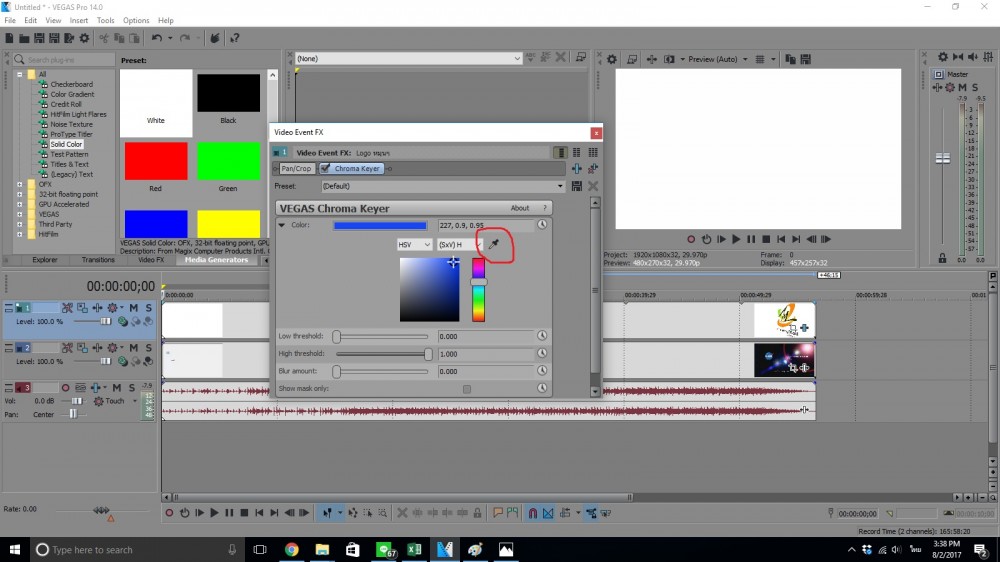Open the Tools menu
Image resolution: width=1000 pixels, height=562 pixels.
pos(105,20)
